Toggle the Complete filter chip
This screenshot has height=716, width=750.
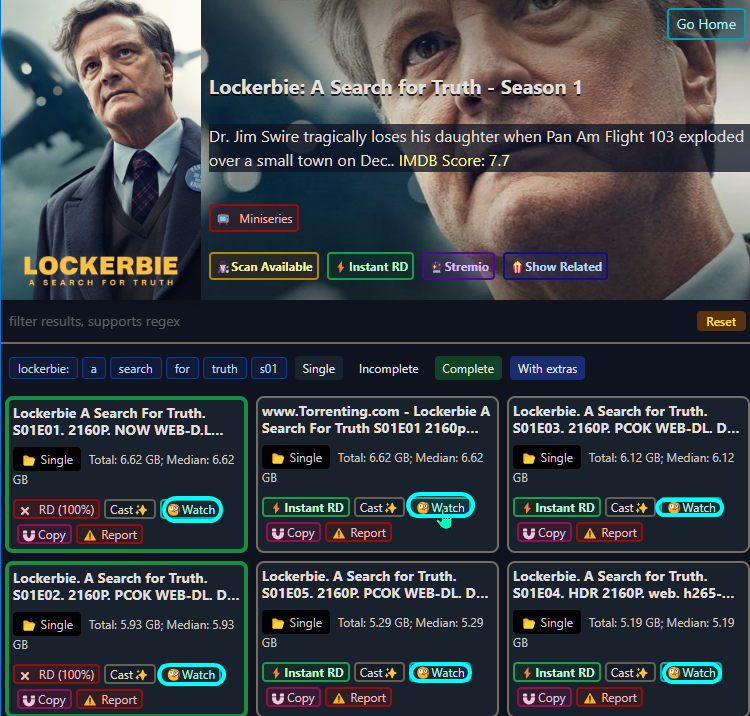(x=468, y=369)
